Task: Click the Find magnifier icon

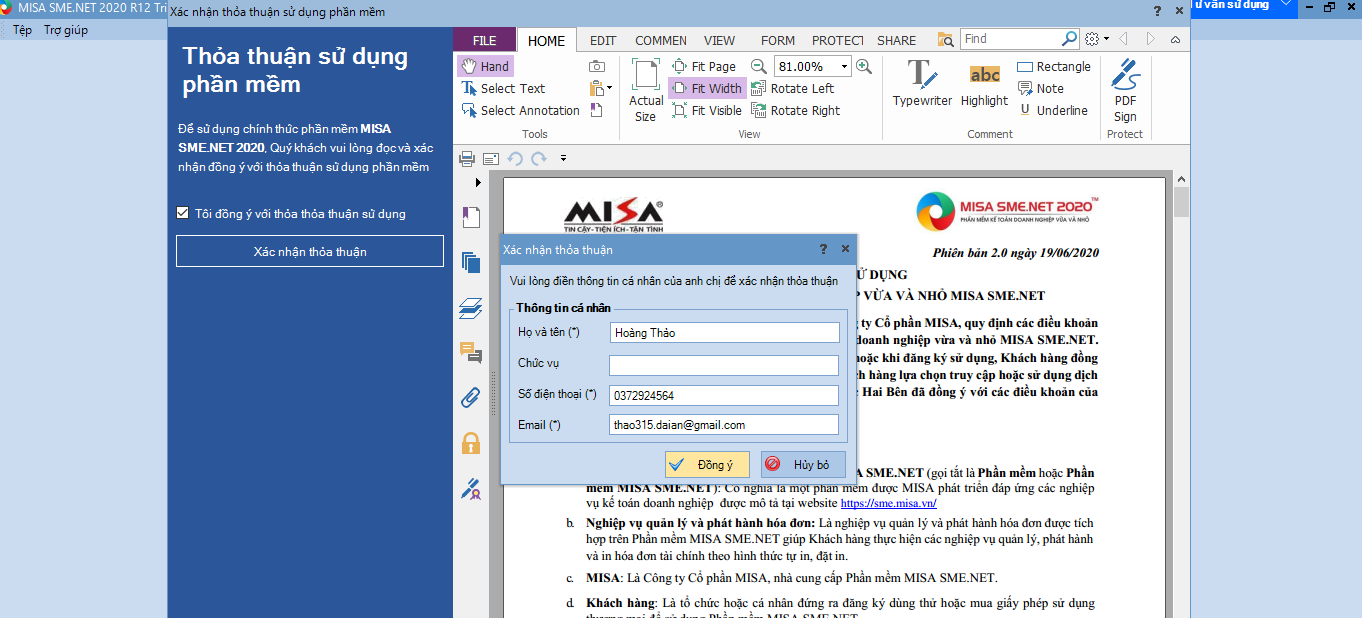Action: [1069, 39]
